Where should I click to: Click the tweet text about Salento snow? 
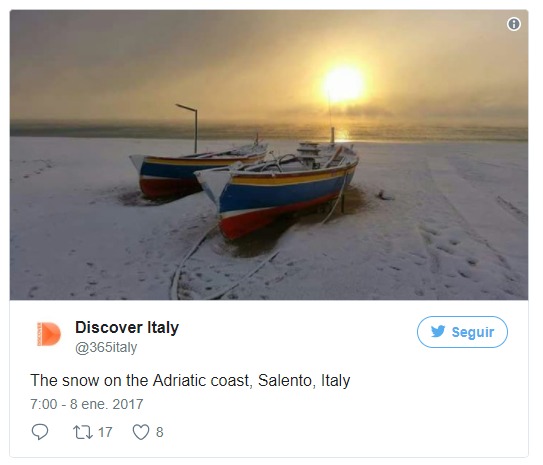(x=190, y=380)
